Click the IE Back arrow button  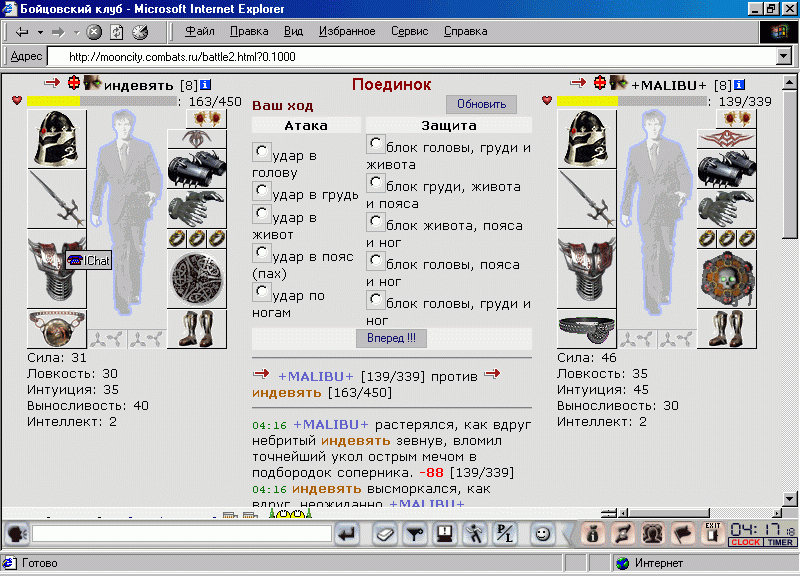21,32
